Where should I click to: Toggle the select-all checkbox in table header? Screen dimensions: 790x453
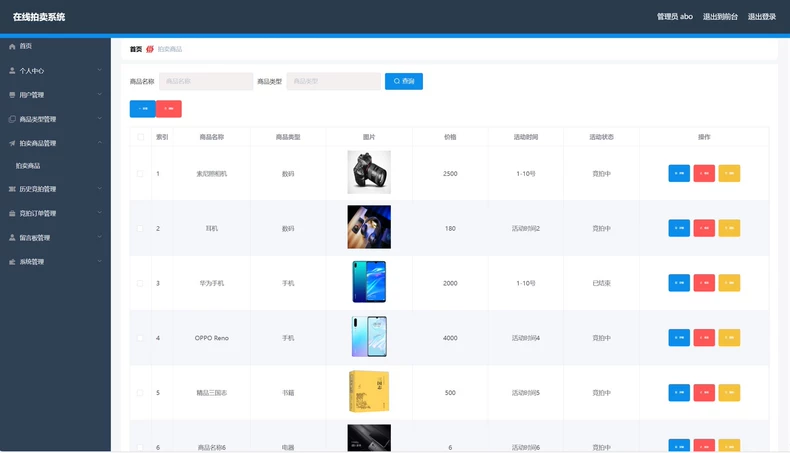pyautogui.click(x=141, y=137)
